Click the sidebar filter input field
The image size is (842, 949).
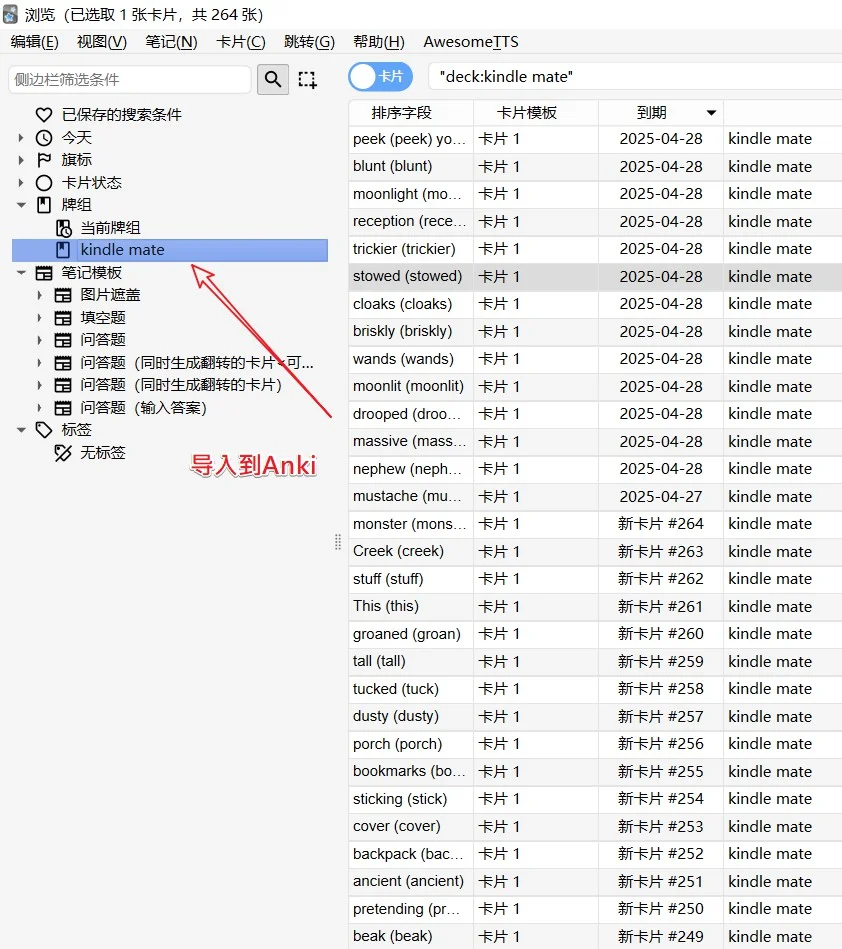tap(130, 80)
